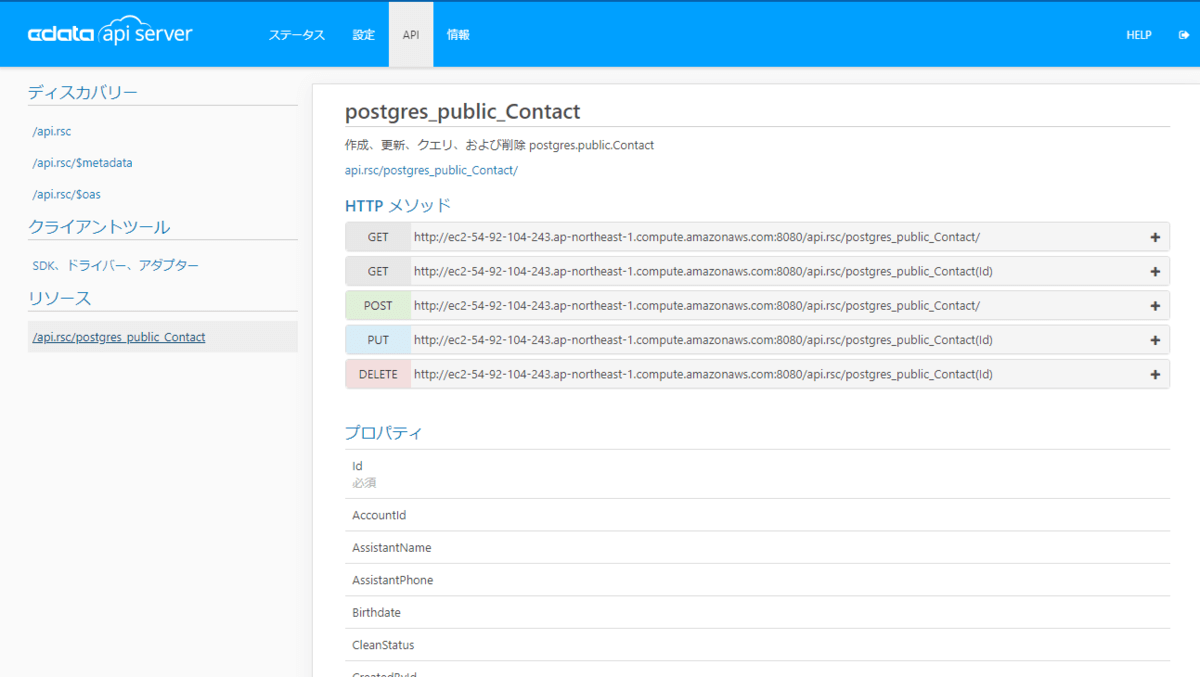Screen dimensions: 1200x677
Task: Expand the DELETE method plus icon
Action: 1155,374
